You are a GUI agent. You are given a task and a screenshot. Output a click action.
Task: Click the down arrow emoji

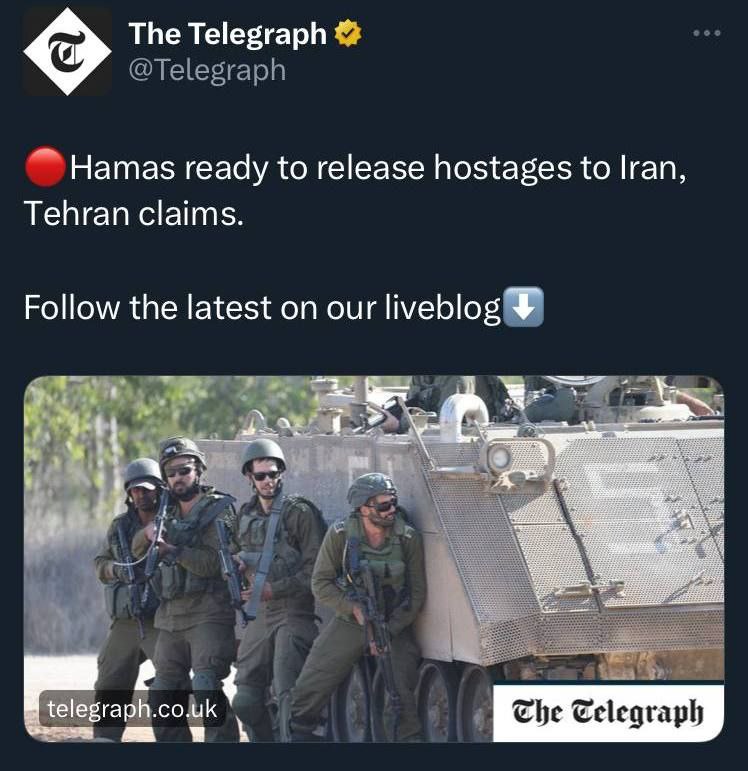click(x=524, y=307)
